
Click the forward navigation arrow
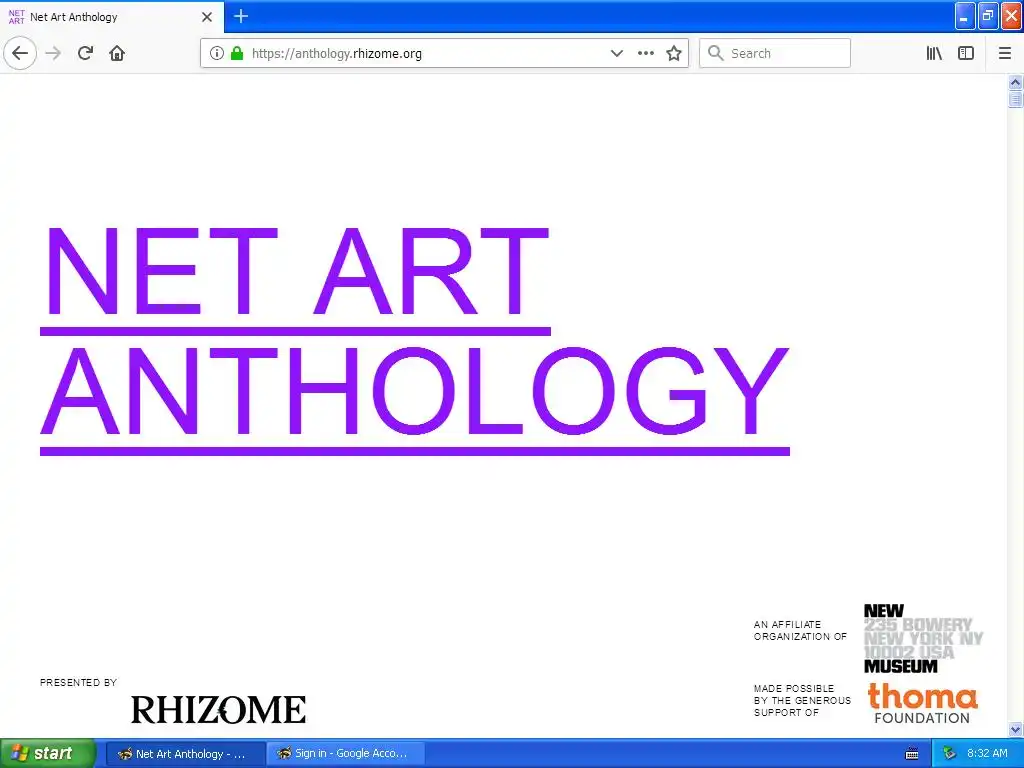point(54,53)
